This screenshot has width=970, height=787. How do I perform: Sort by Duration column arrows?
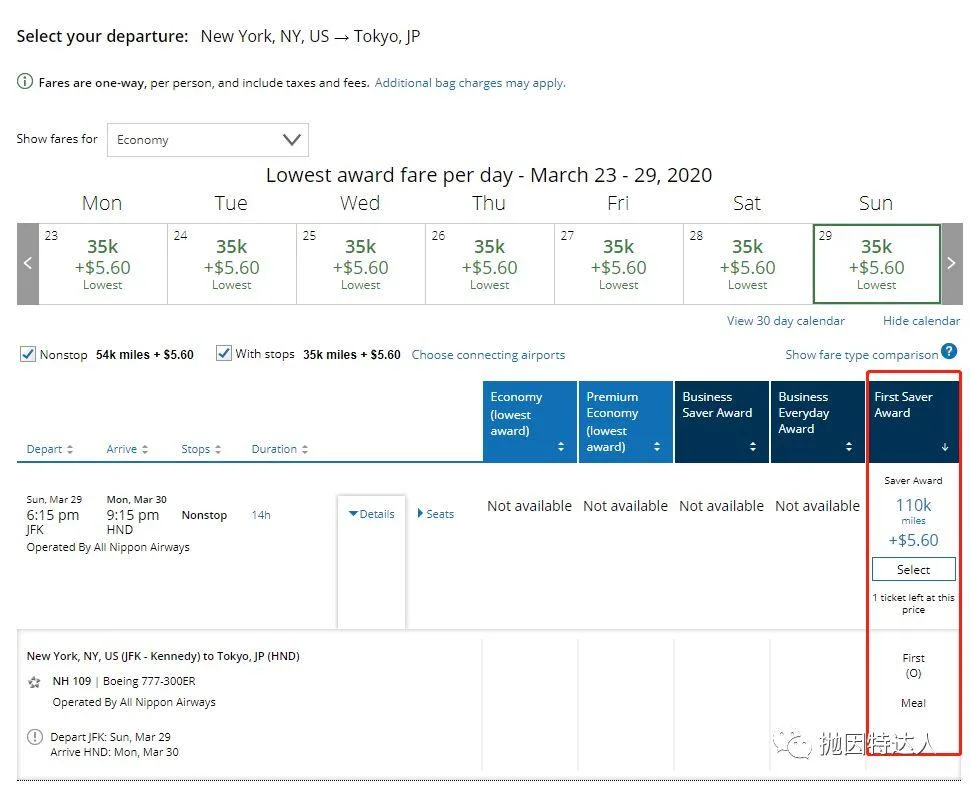coord(304,450)
